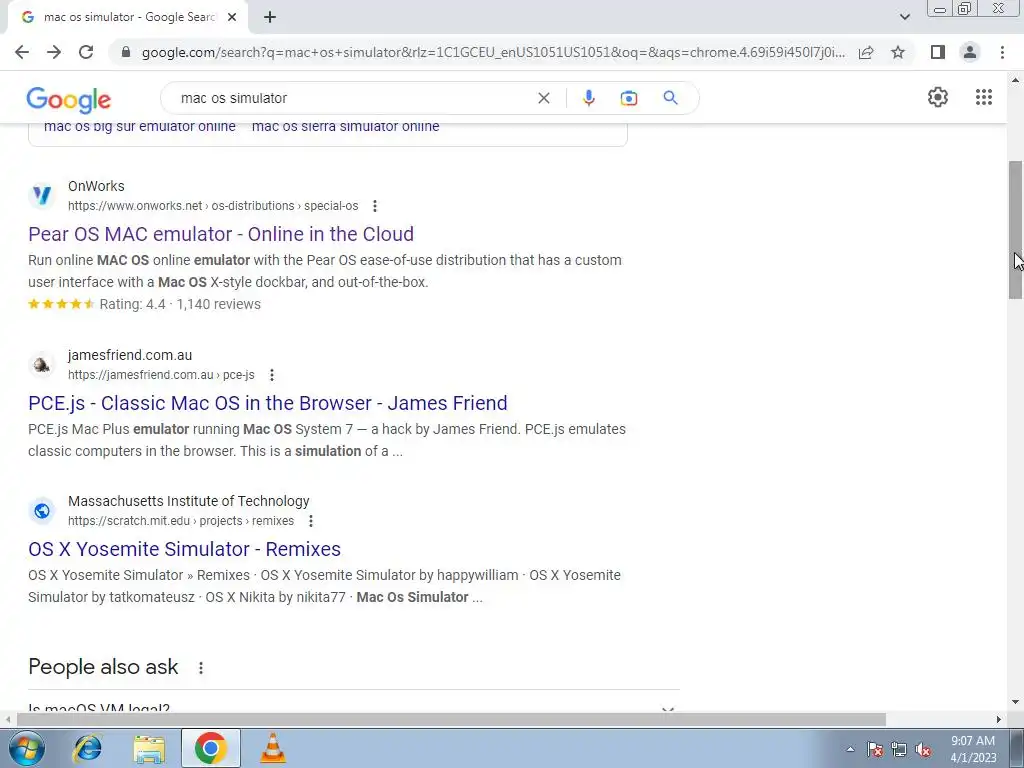Screen dimensions: 1024x768
Task: View site information lock icon
Action: tap(126, 52)
